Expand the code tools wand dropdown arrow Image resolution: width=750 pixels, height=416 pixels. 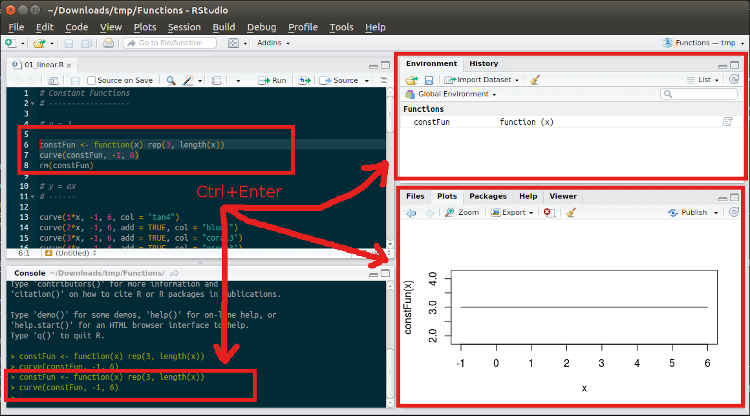pyautogui.click(x=200, y=81)
